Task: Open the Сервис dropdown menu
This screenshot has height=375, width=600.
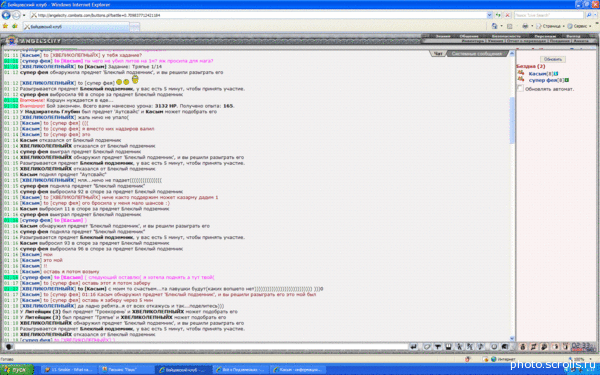Action: (579, 26)
